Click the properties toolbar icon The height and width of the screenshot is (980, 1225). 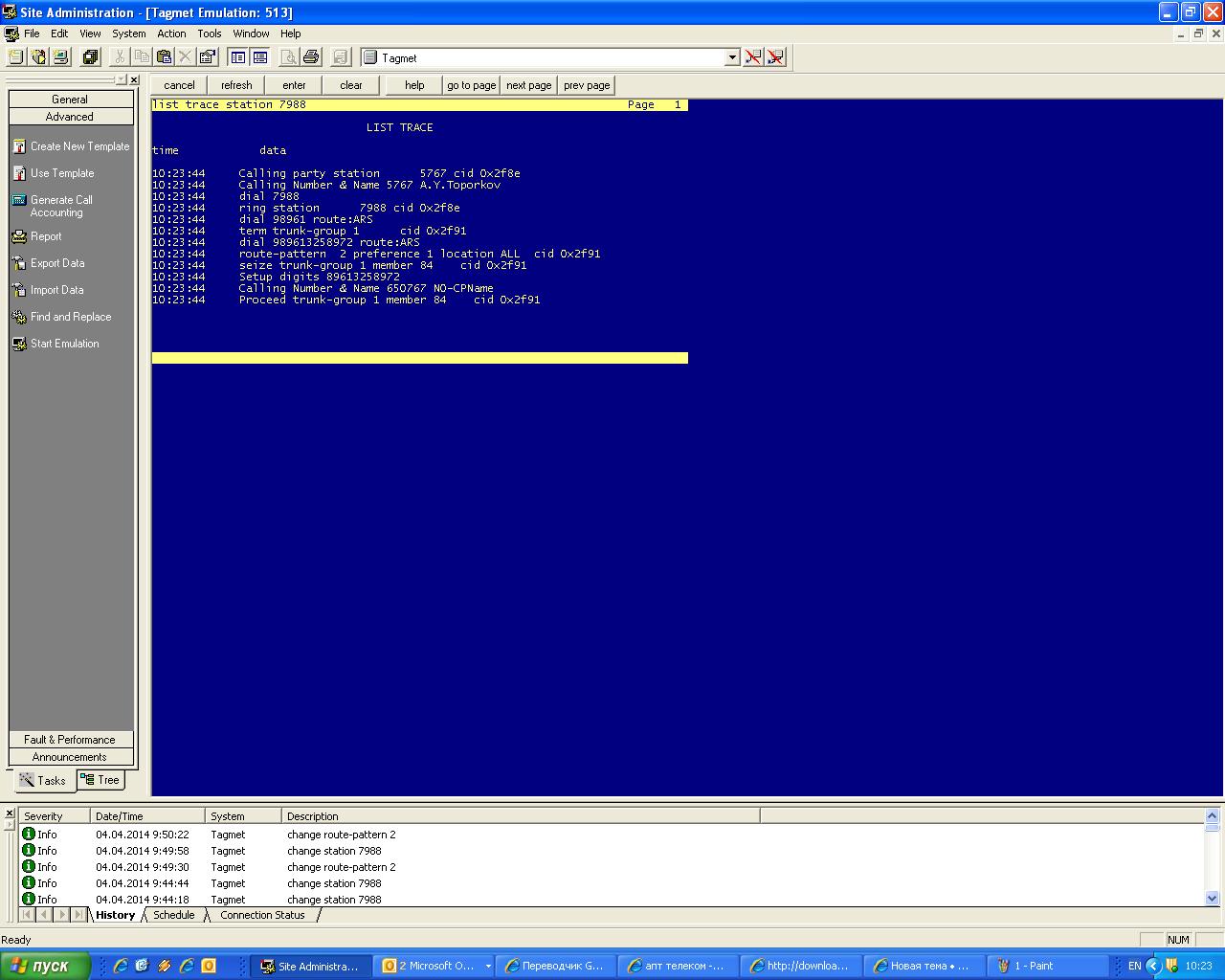[x=207, y=57]
